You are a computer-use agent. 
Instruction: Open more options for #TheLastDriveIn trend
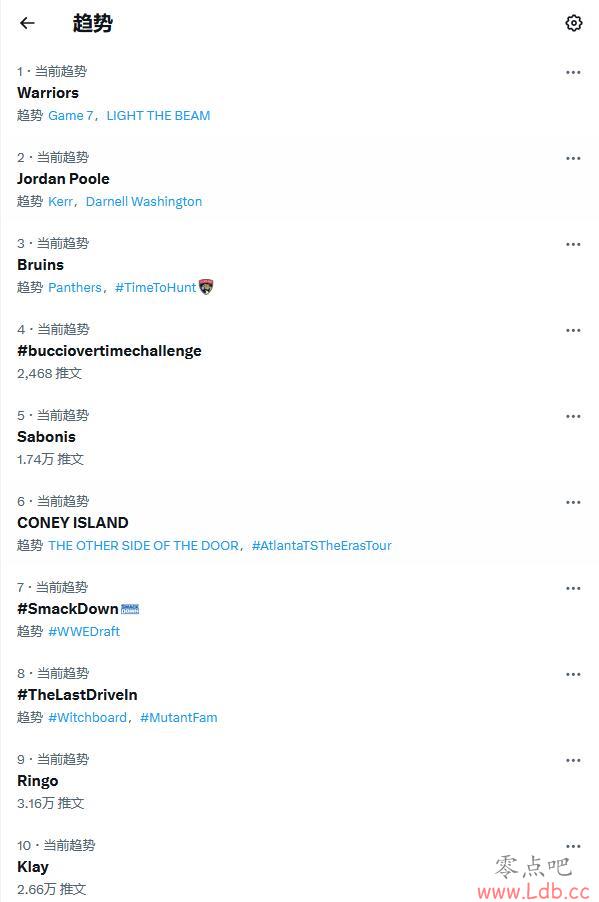[x=573, y=674]
